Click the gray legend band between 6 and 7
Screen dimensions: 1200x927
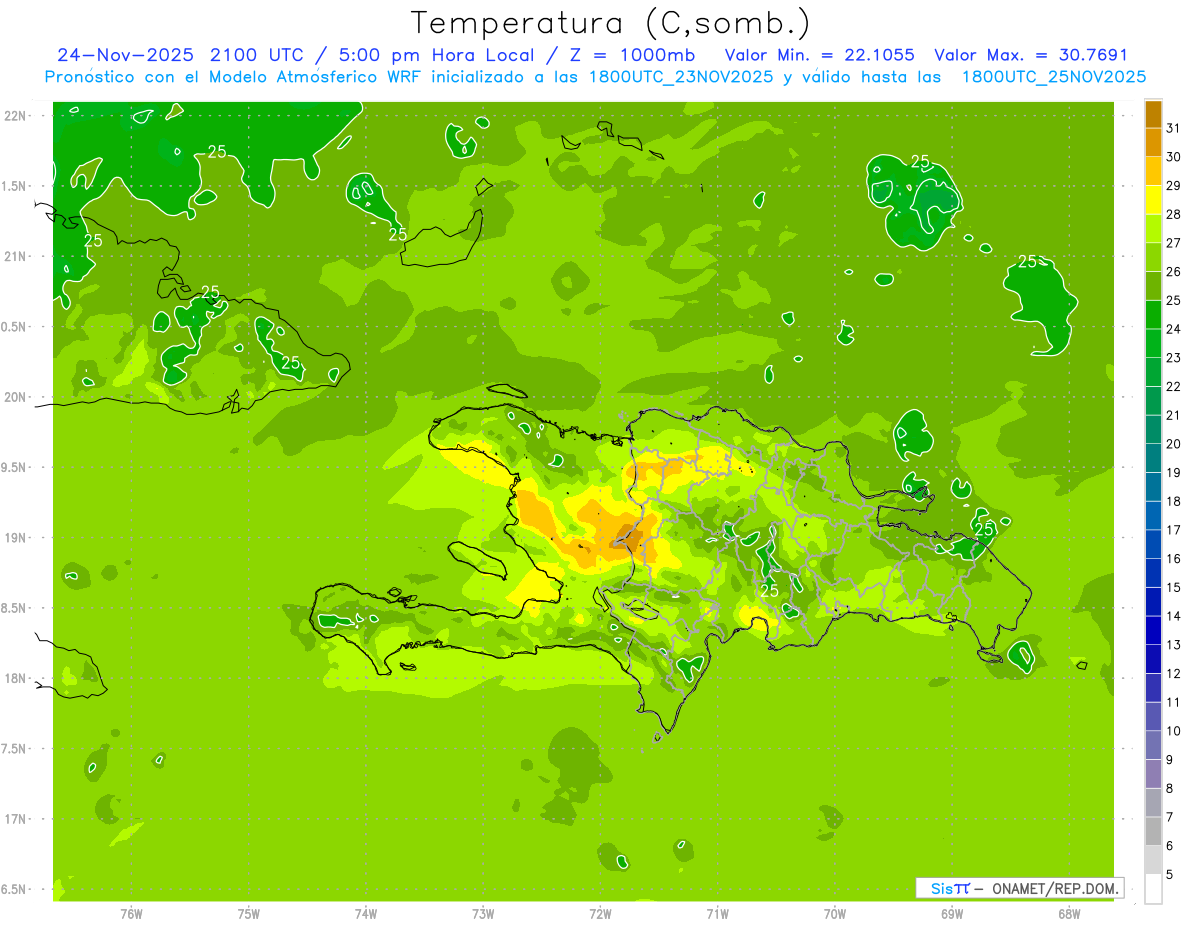pos(1154,832)
